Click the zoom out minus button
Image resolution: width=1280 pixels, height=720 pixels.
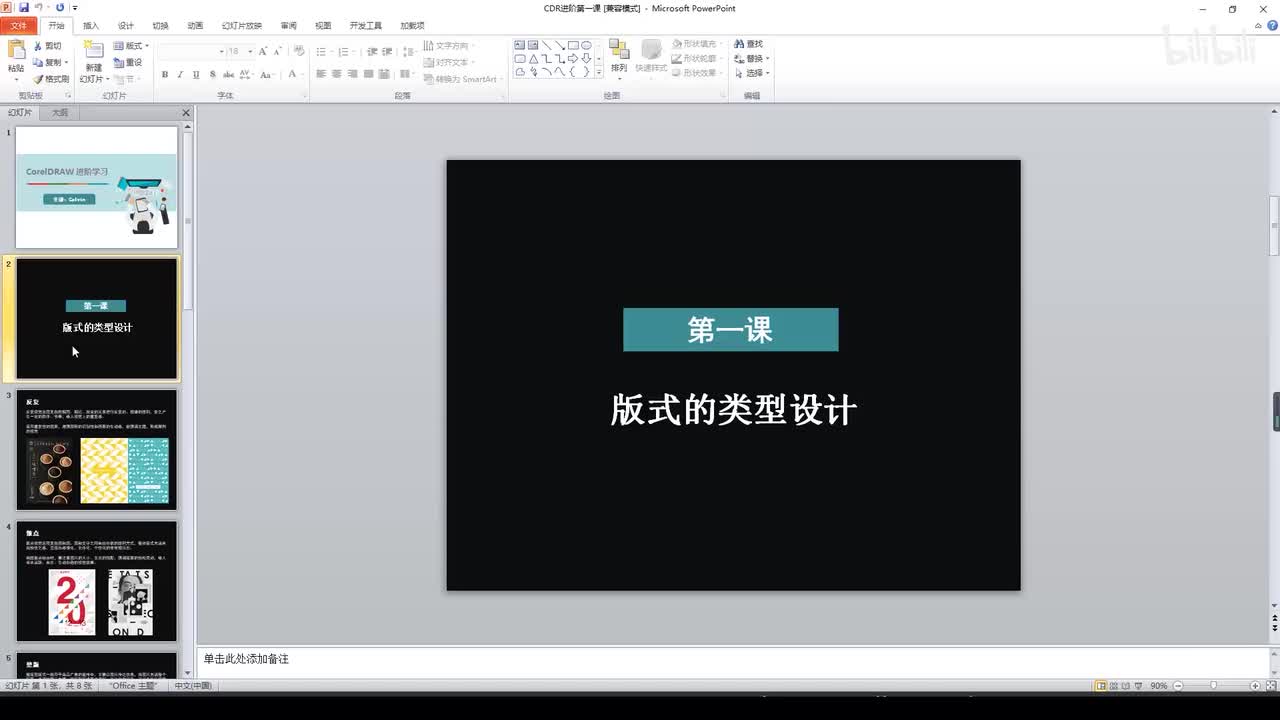1178,686
